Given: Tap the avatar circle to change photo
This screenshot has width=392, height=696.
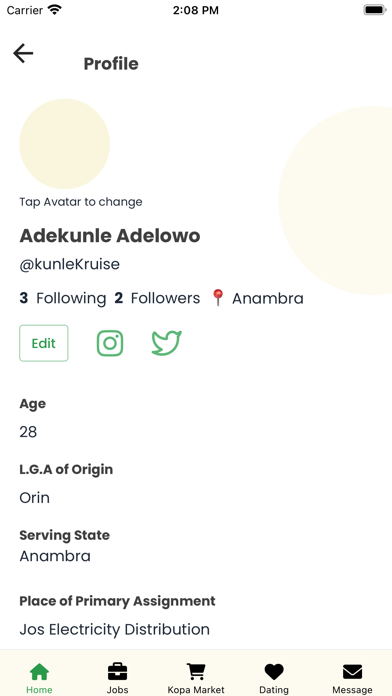Looking at the screenshot, I should (65, 144).
